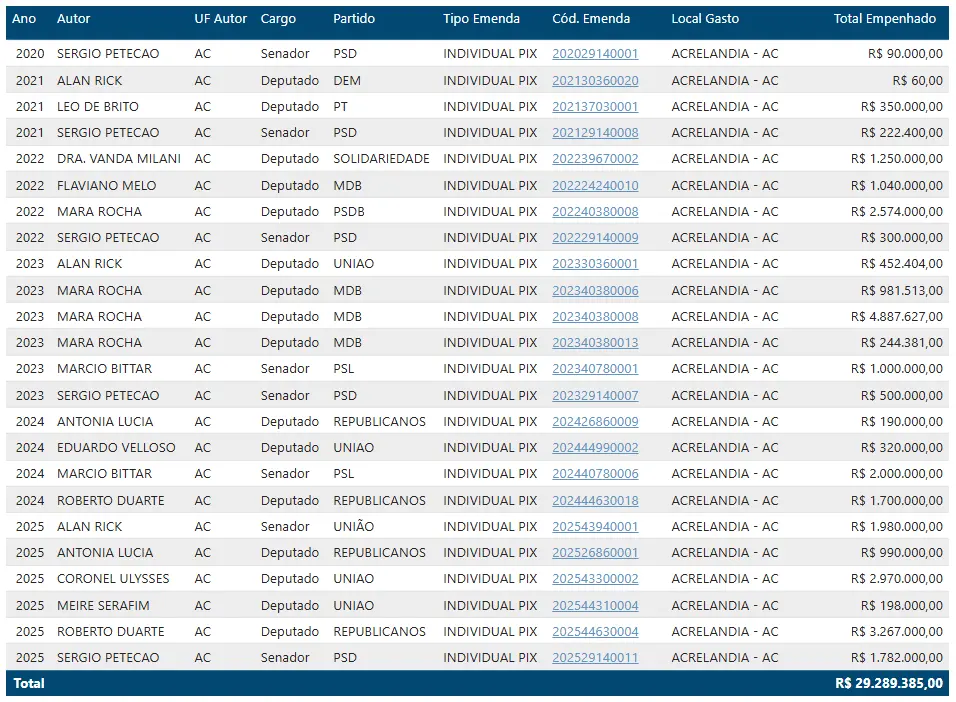956x702 pixels.
Task: Click the Total Empenhado column header
Action: pyautogui.click(x=884, y=19)
